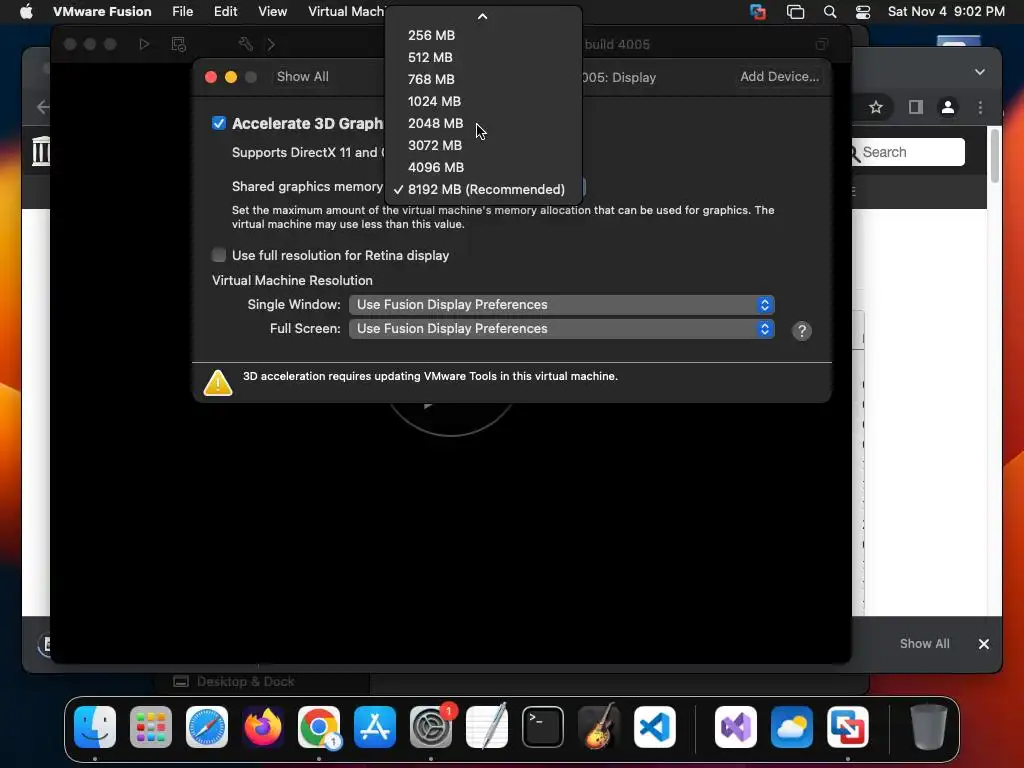Open VMware Fusion menu
Screen dimensions: 1024x768
click(x=102, y=11)
